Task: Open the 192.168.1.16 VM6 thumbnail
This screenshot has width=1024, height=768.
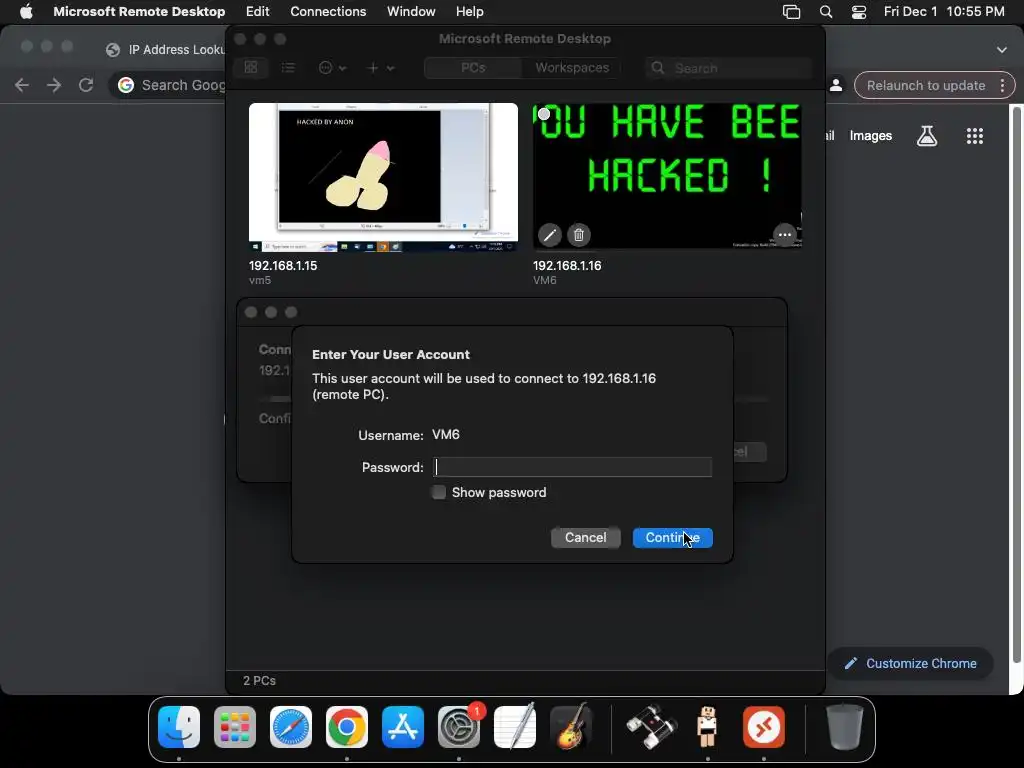Action: pyautogui.click(x=667, y=176)
